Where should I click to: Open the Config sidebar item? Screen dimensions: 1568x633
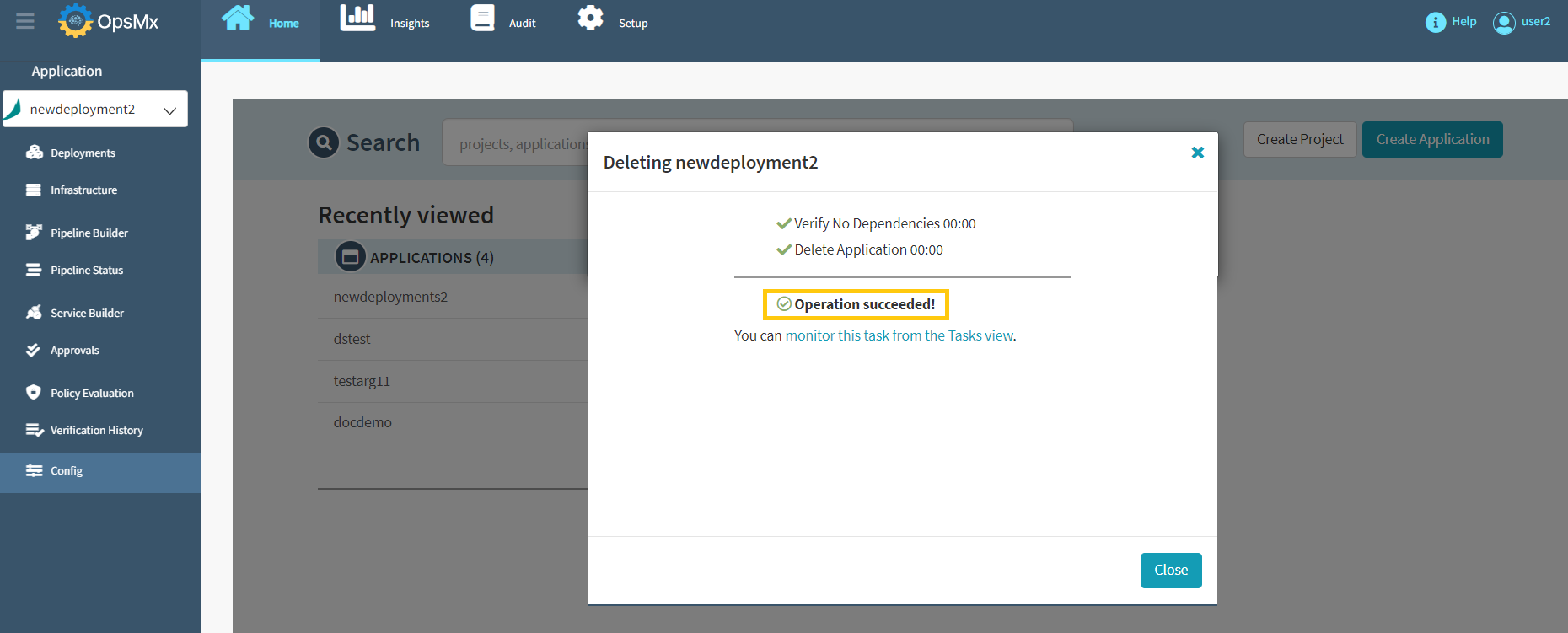pyautogui.click(x=67, y=471)
